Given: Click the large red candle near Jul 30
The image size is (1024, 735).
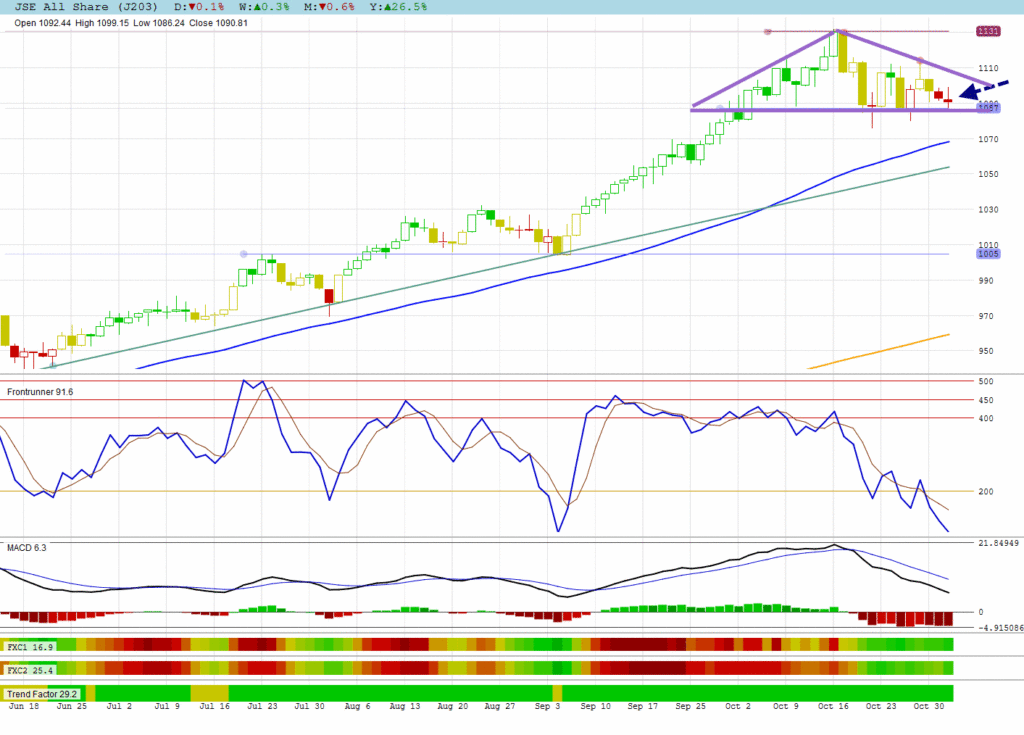Looking at the screenshot, I should click(329, 295).
